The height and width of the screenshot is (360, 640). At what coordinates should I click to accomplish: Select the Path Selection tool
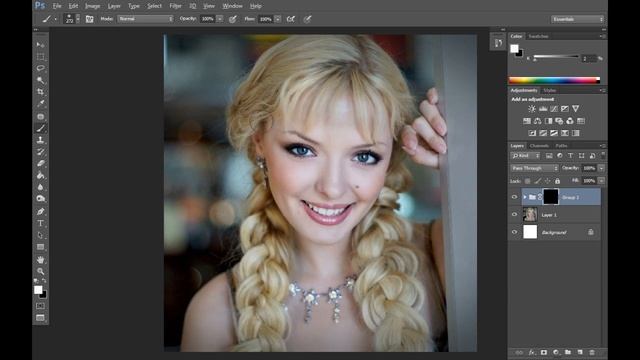click(x=40, y=235)
